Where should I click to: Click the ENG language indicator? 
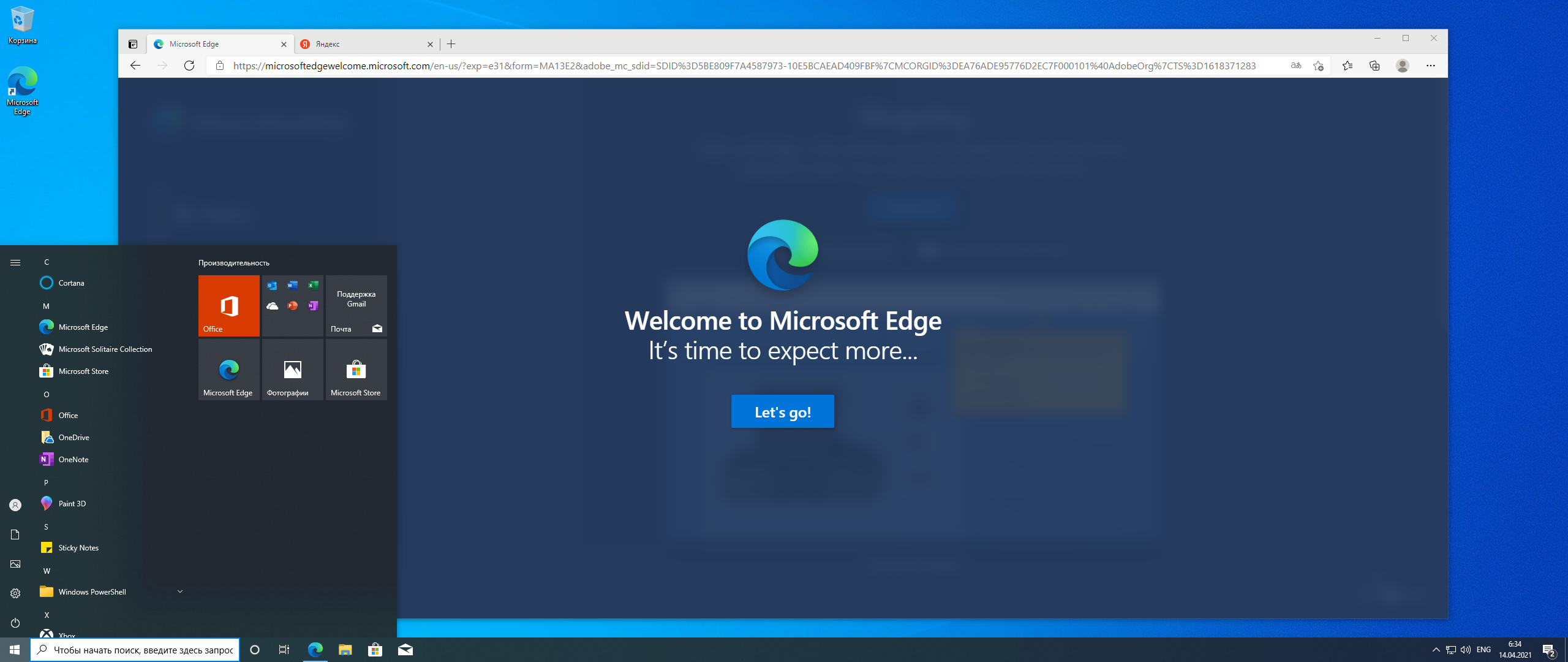click(x=1483, y=650)
